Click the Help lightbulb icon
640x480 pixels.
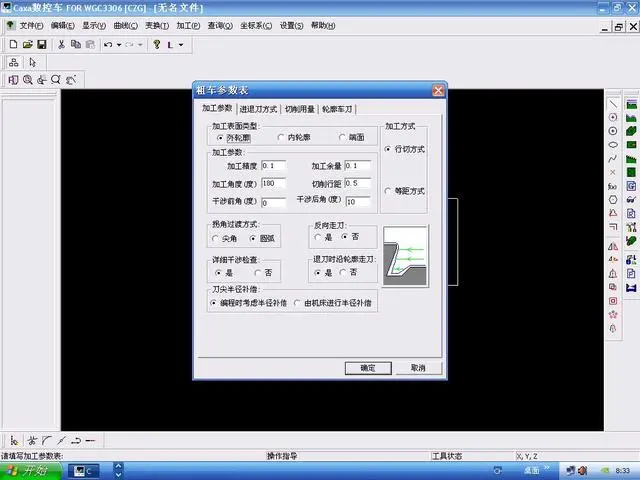[x=157, y=44]
